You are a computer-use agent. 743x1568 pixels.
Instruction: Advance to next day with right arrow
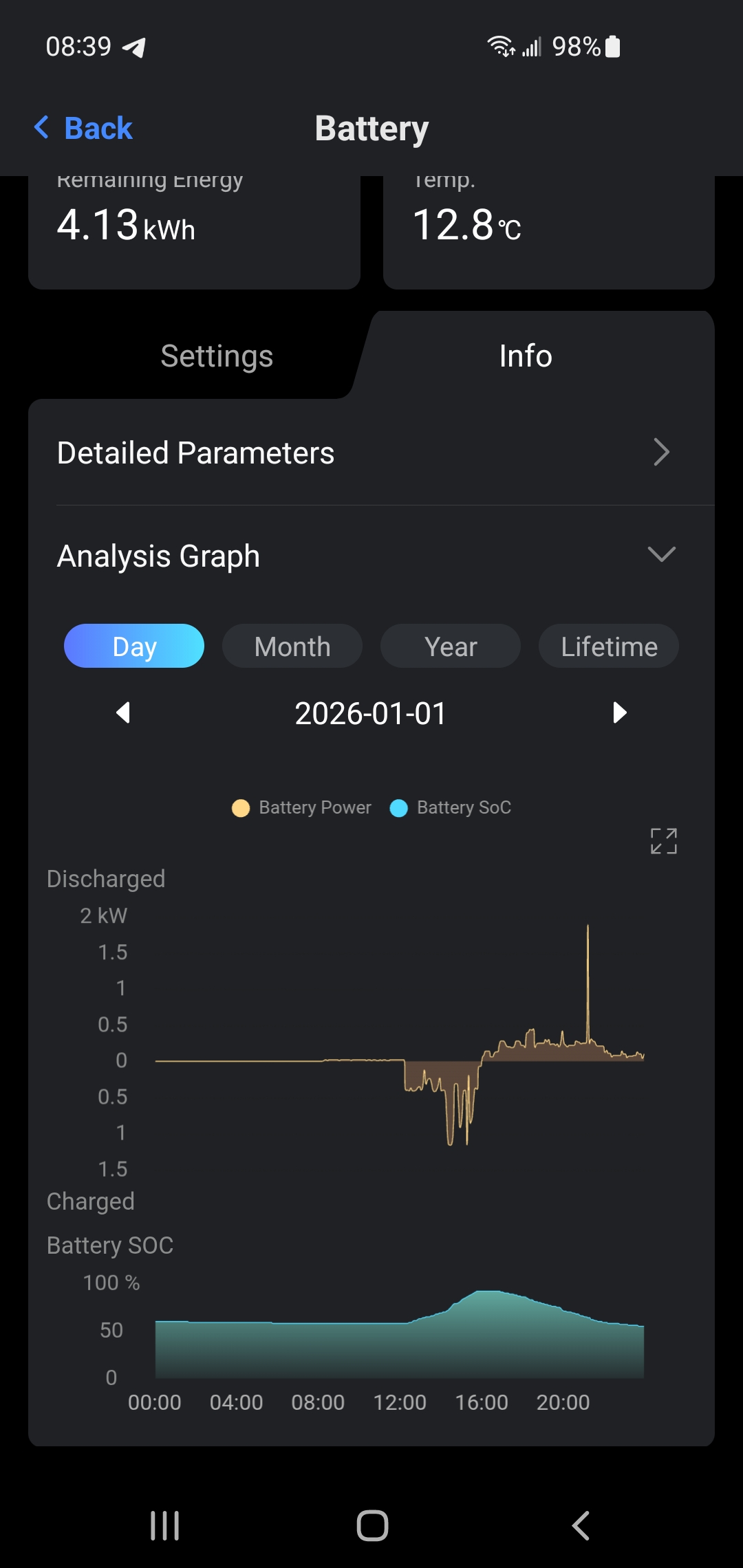(619, 712)
